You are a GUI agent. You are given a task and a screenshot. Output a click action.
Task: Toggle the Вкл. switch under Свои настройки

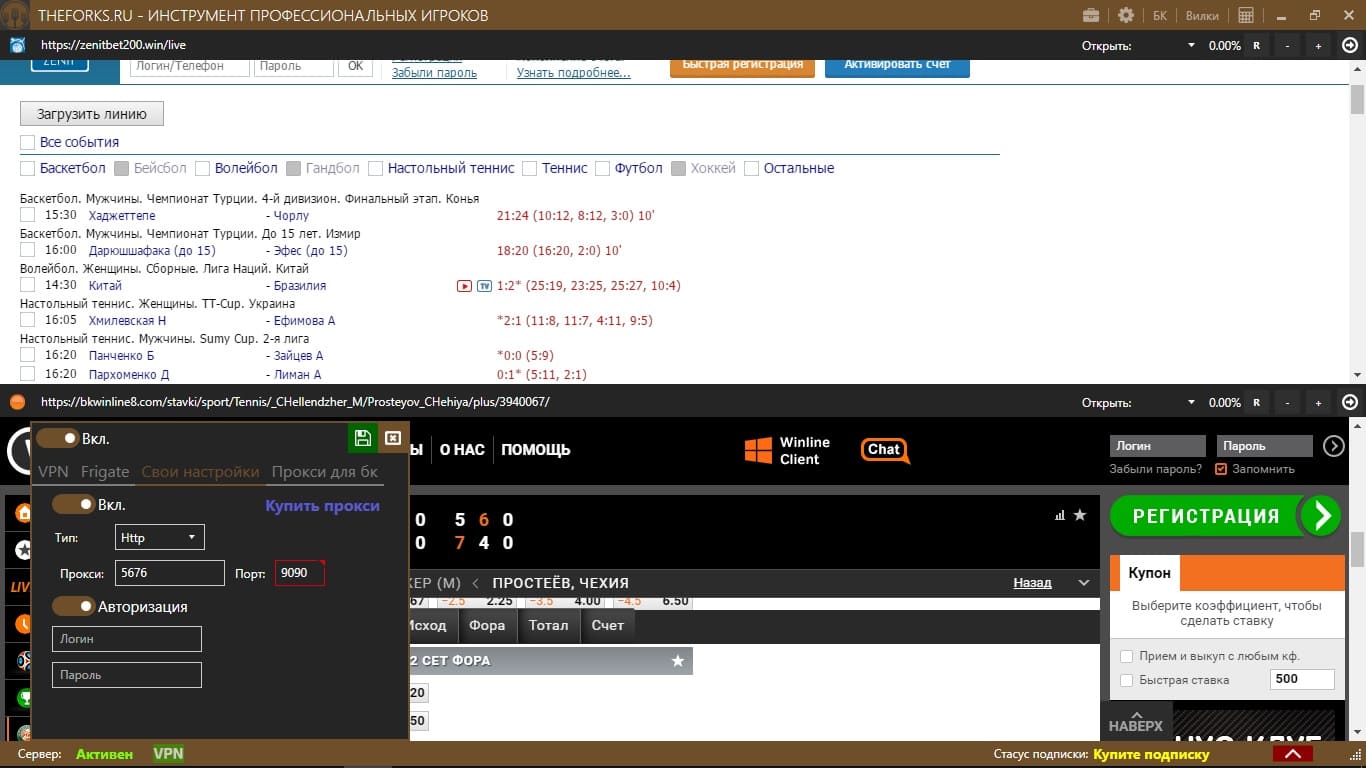(x=73, y=505)
